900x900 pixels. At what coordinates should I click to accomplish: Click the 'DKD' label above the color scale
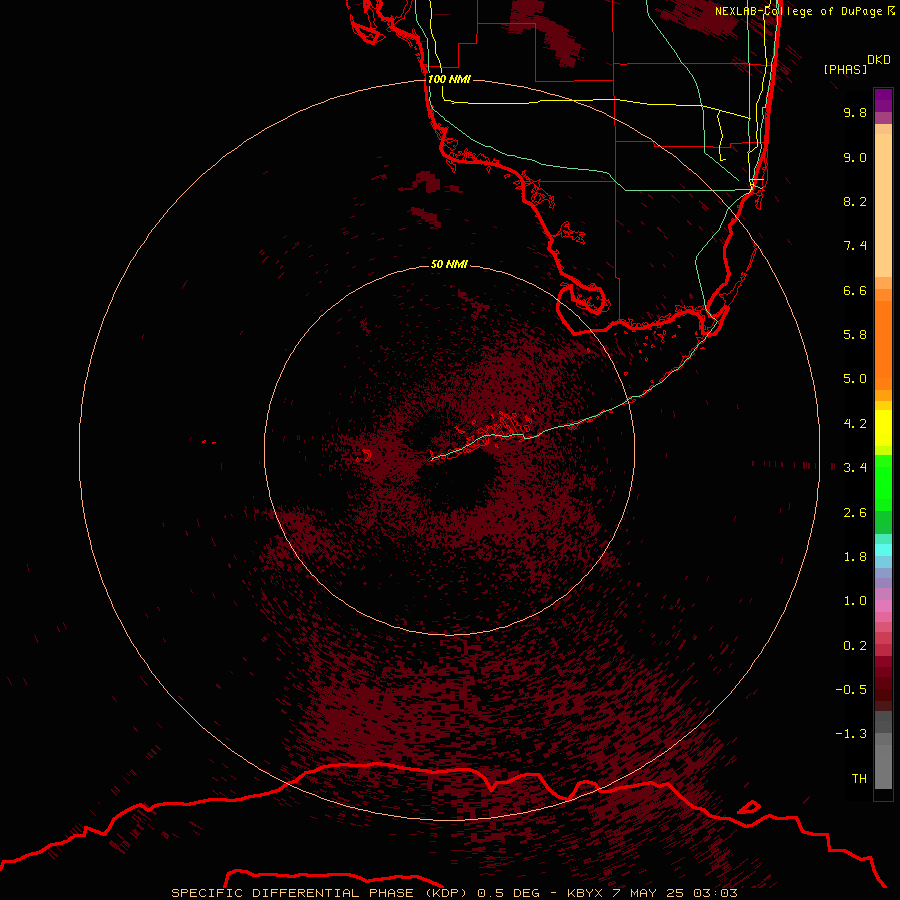(878, 60)
